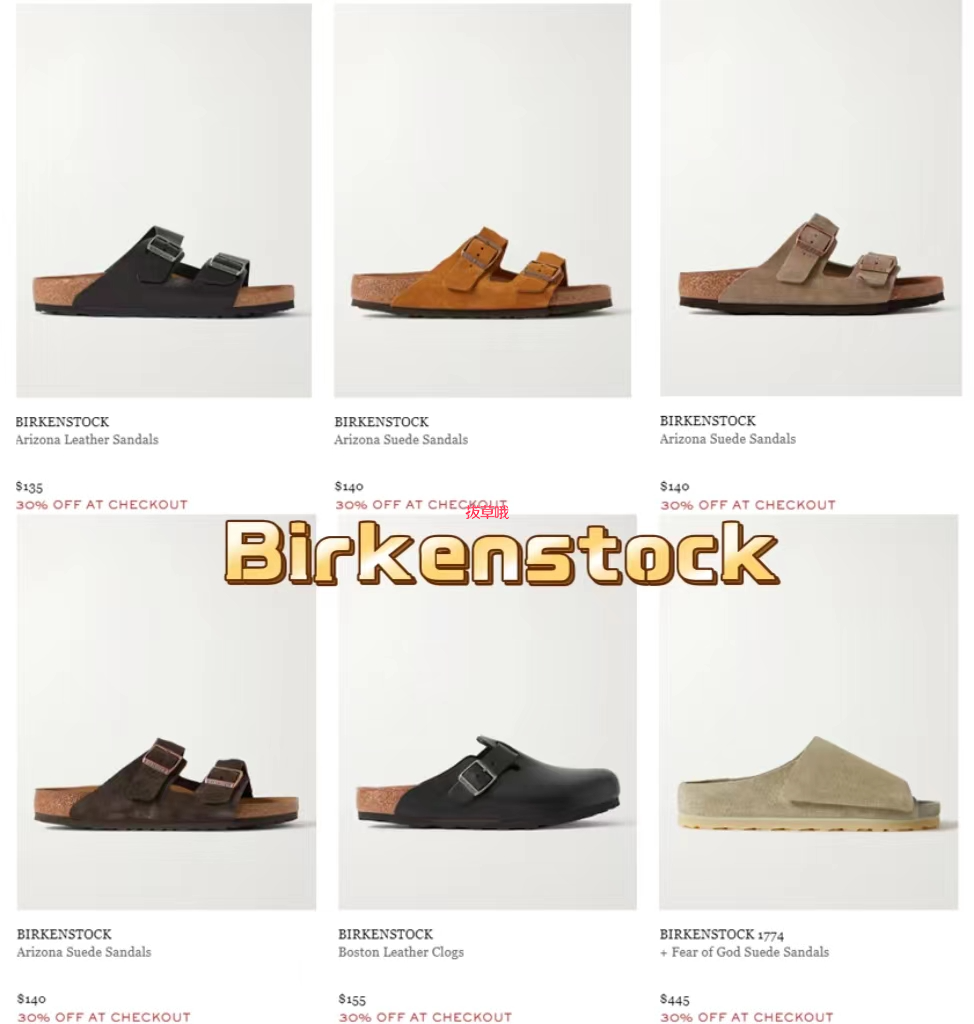The image size is (974, 1024).
Task: Click the $135 price of leather sandals
Action: point(29,487)
